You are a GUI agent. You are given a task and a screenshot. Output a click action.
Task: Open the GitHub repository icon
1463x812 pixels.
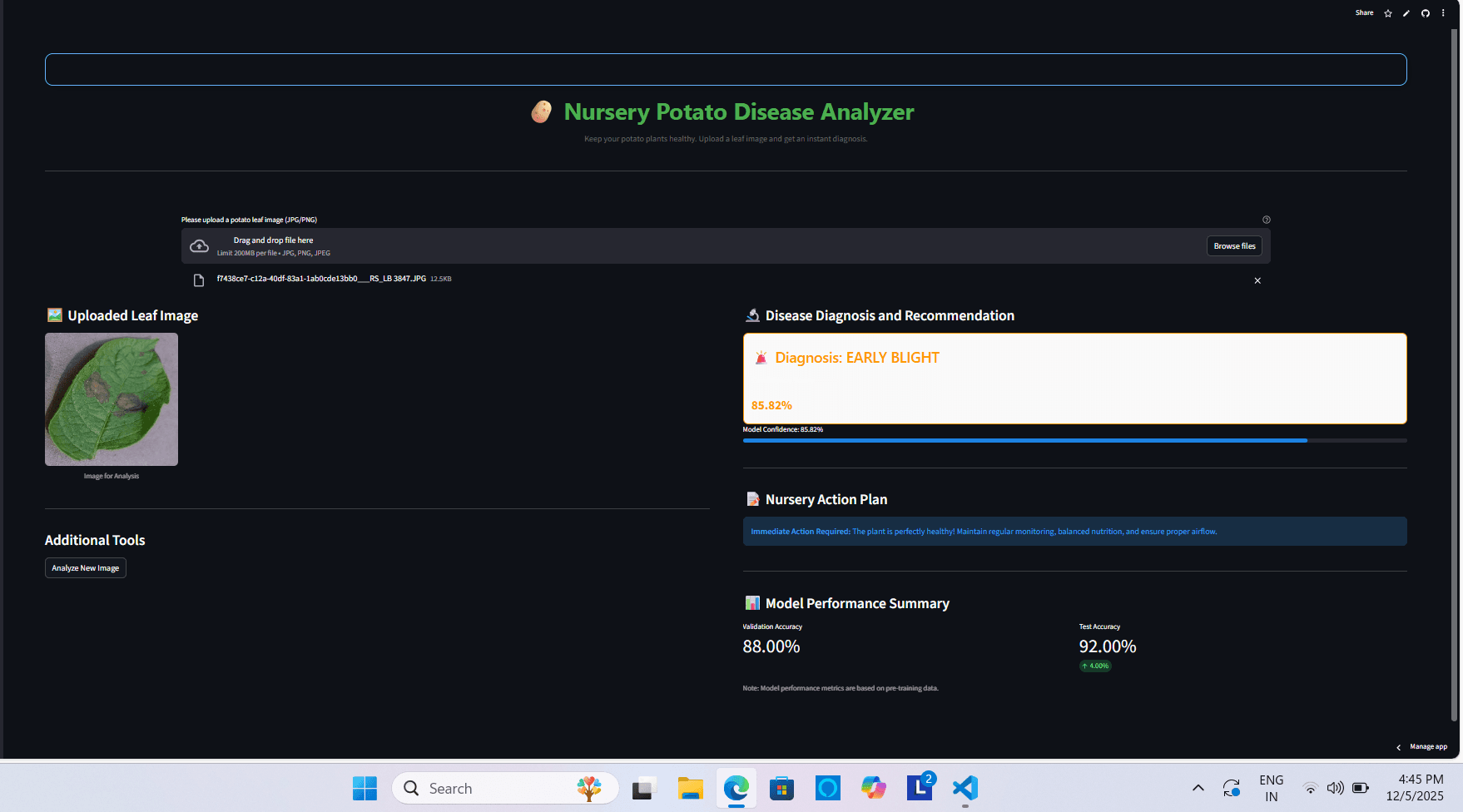[x=1426, y=13]
